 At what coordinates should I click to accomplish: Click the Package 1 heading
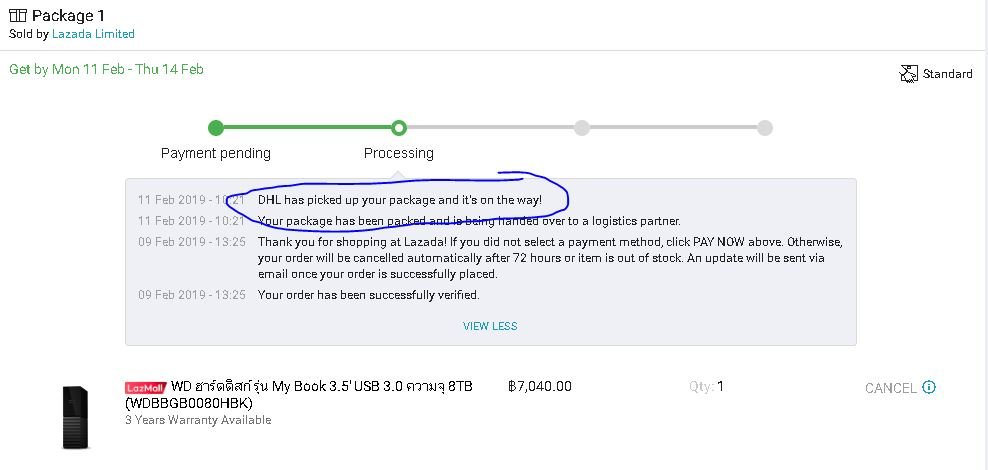click(68, 15)
